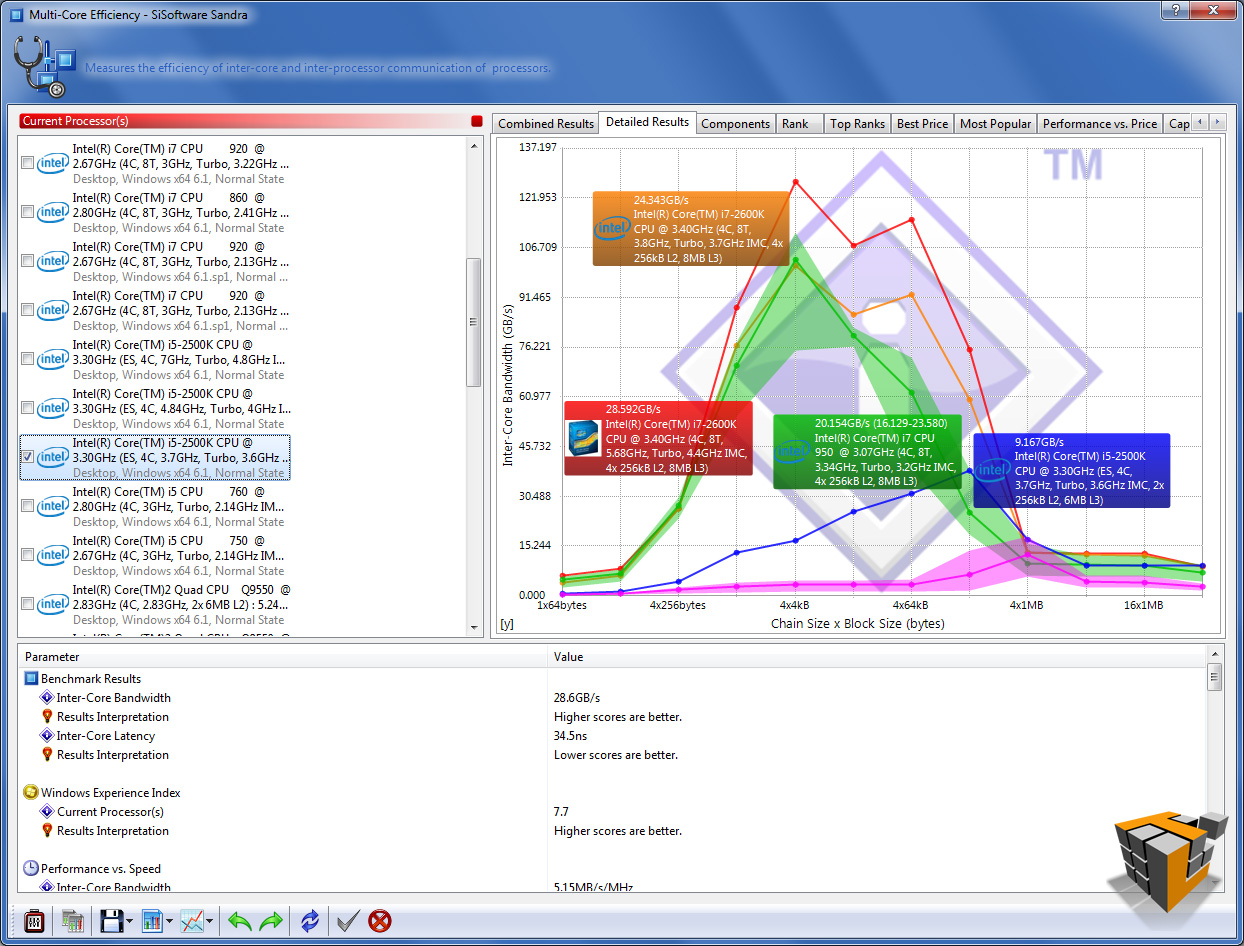The width and height of the screenshot is (1244, 946).
Task: Click the tab strip left arrow
Action: click(x=1200, y=122)
